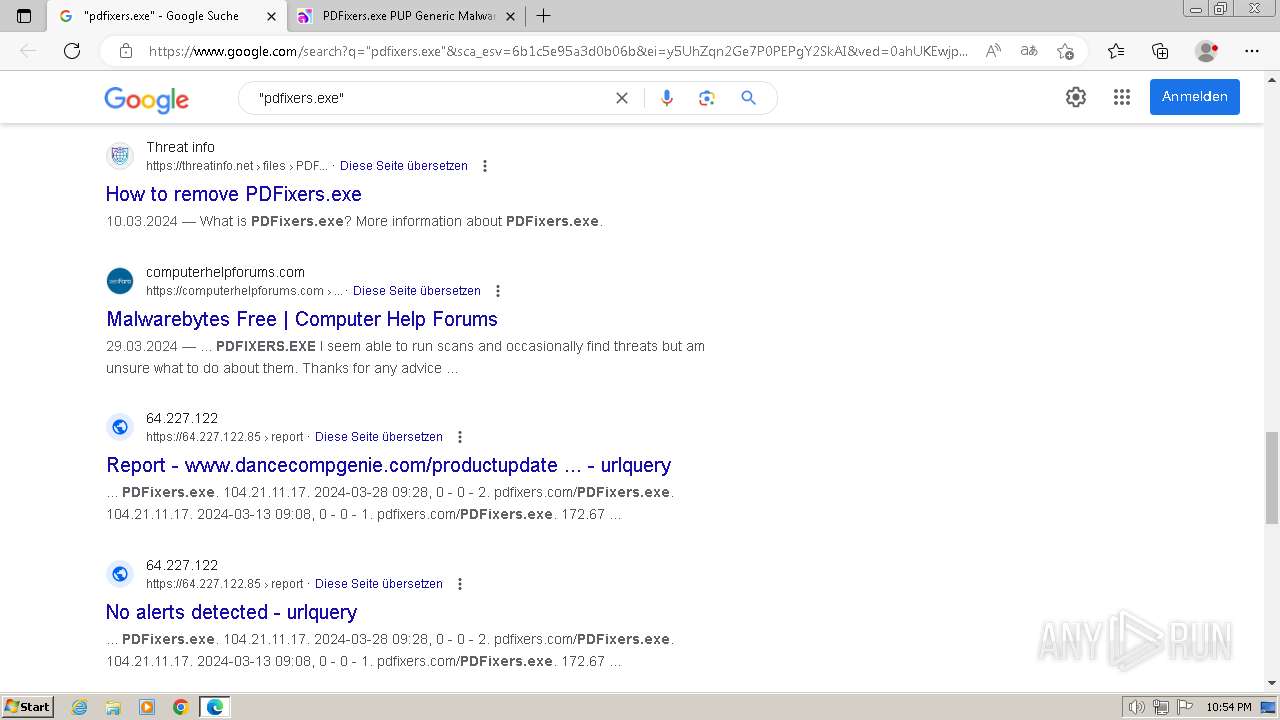Search by image with Google Lens
This screenshot has width=1280, height=720.
[x=707, y=98]
